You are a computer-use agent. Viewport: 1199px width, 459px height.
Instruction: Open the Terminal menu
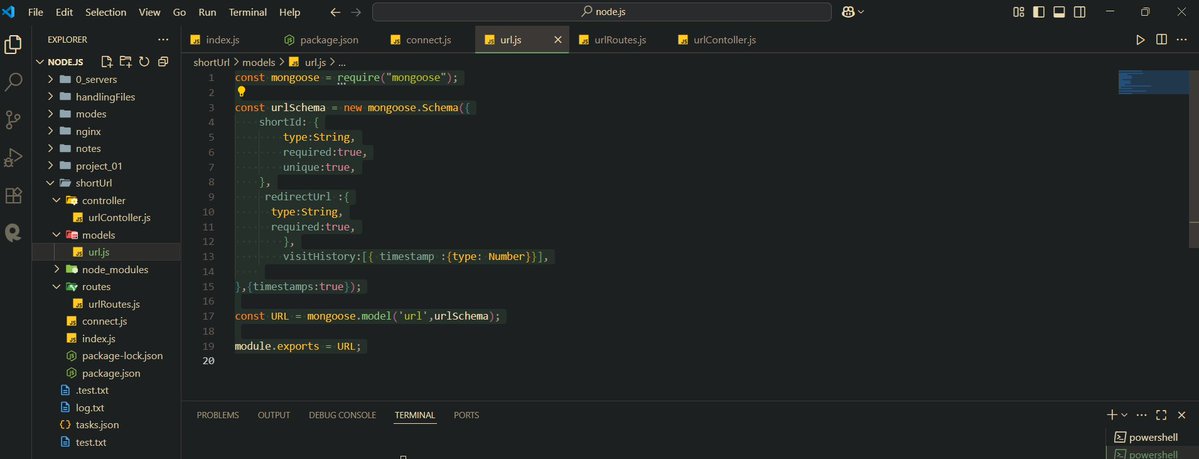(248, 12)
